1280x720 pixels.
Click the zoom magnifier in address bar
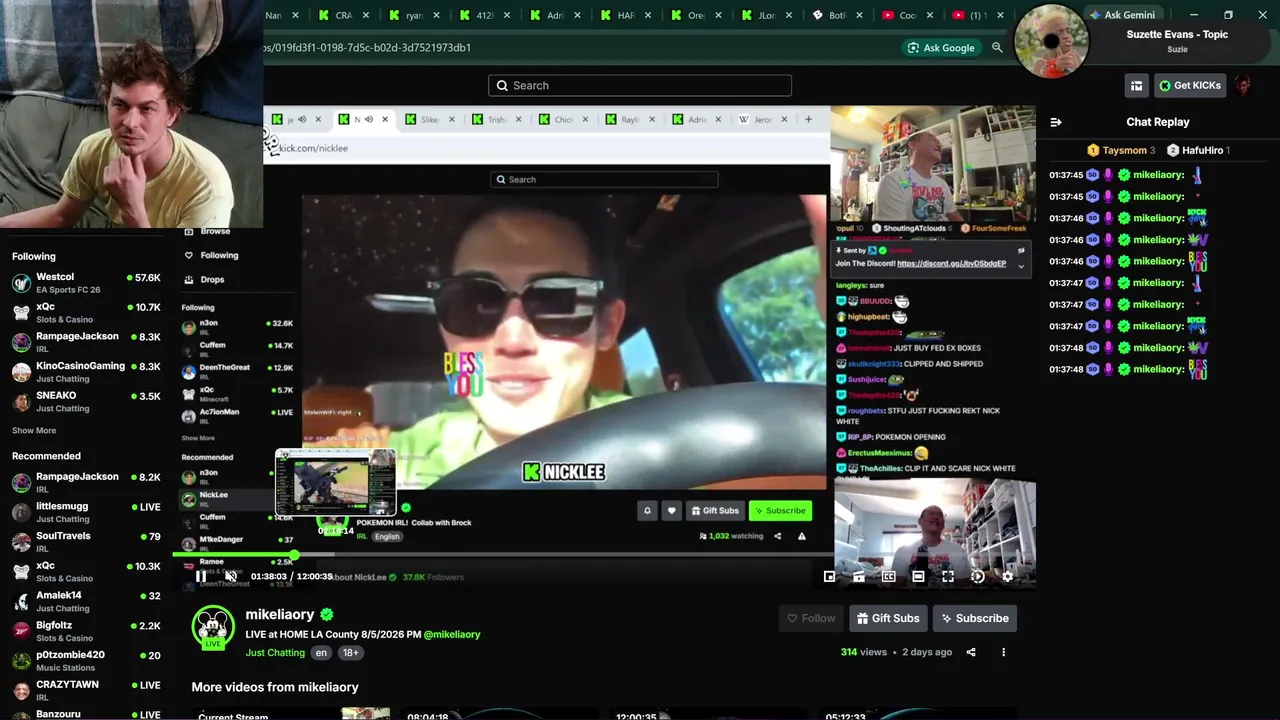click(997, 48)
